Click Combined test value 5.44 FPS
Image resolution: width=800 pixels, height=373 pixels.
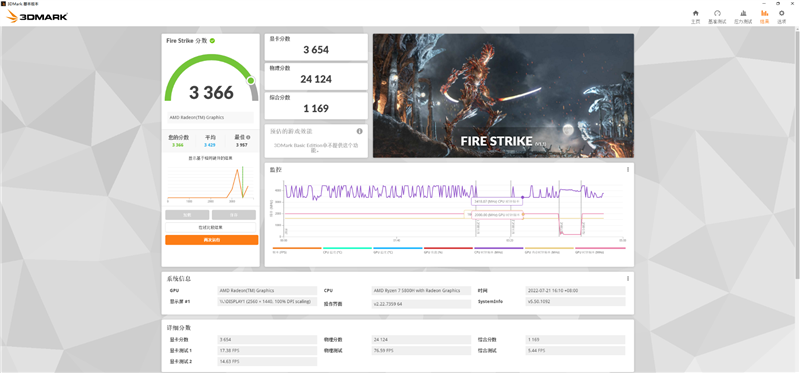(575, 351)
